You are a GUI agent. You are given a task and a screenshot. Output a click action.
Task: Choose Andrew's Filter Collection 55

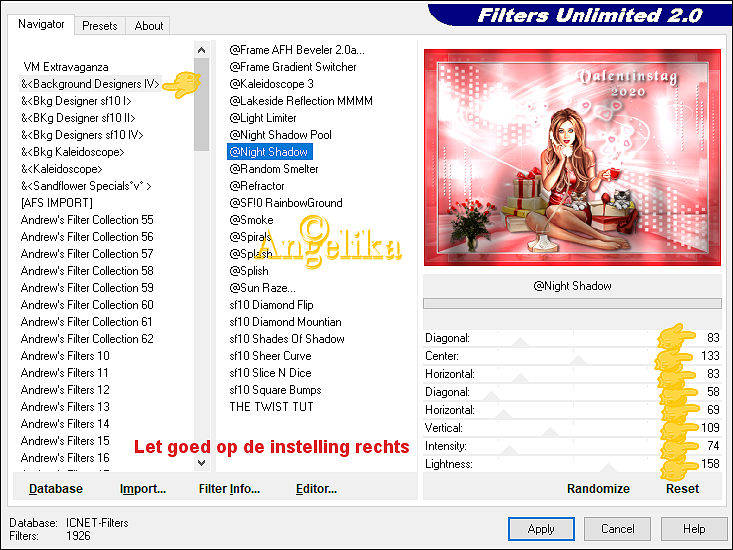tap(87, 220)
